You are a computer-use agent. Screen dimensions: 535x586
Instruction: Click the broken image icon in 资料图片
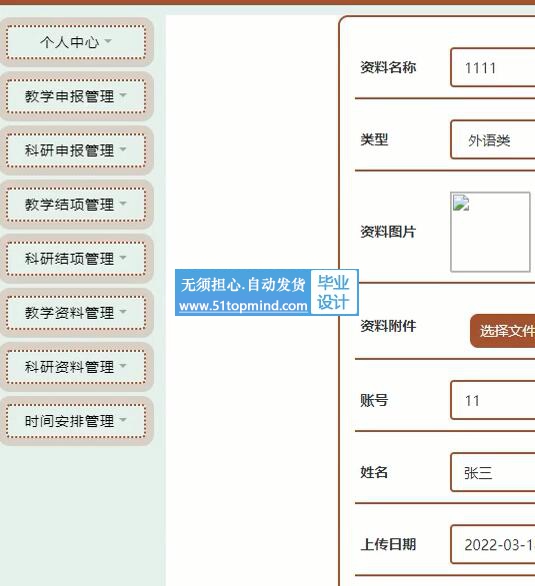point(461,203)
